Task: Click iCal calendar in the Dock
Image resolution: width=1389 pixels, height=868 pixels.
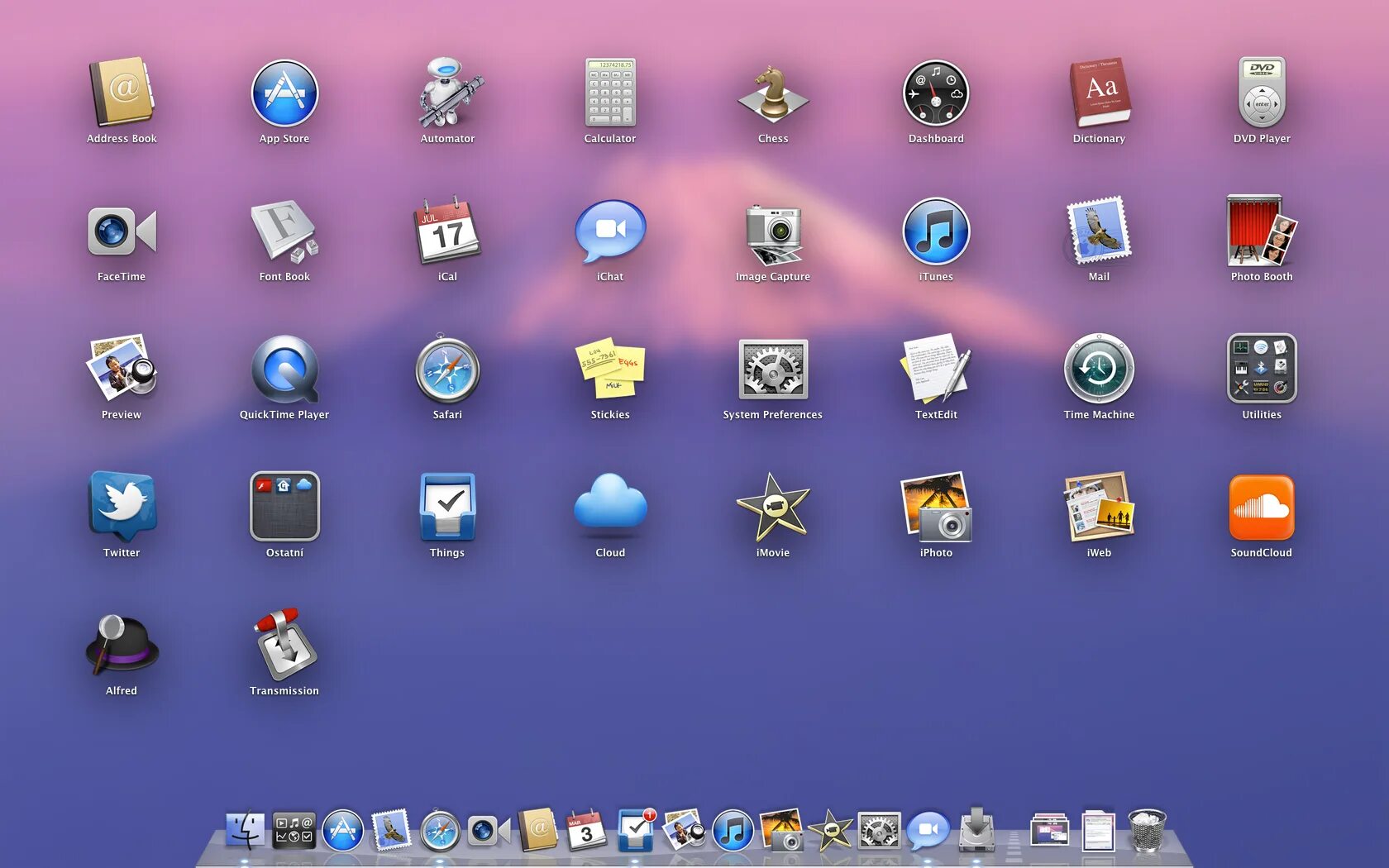Action: 586,831
